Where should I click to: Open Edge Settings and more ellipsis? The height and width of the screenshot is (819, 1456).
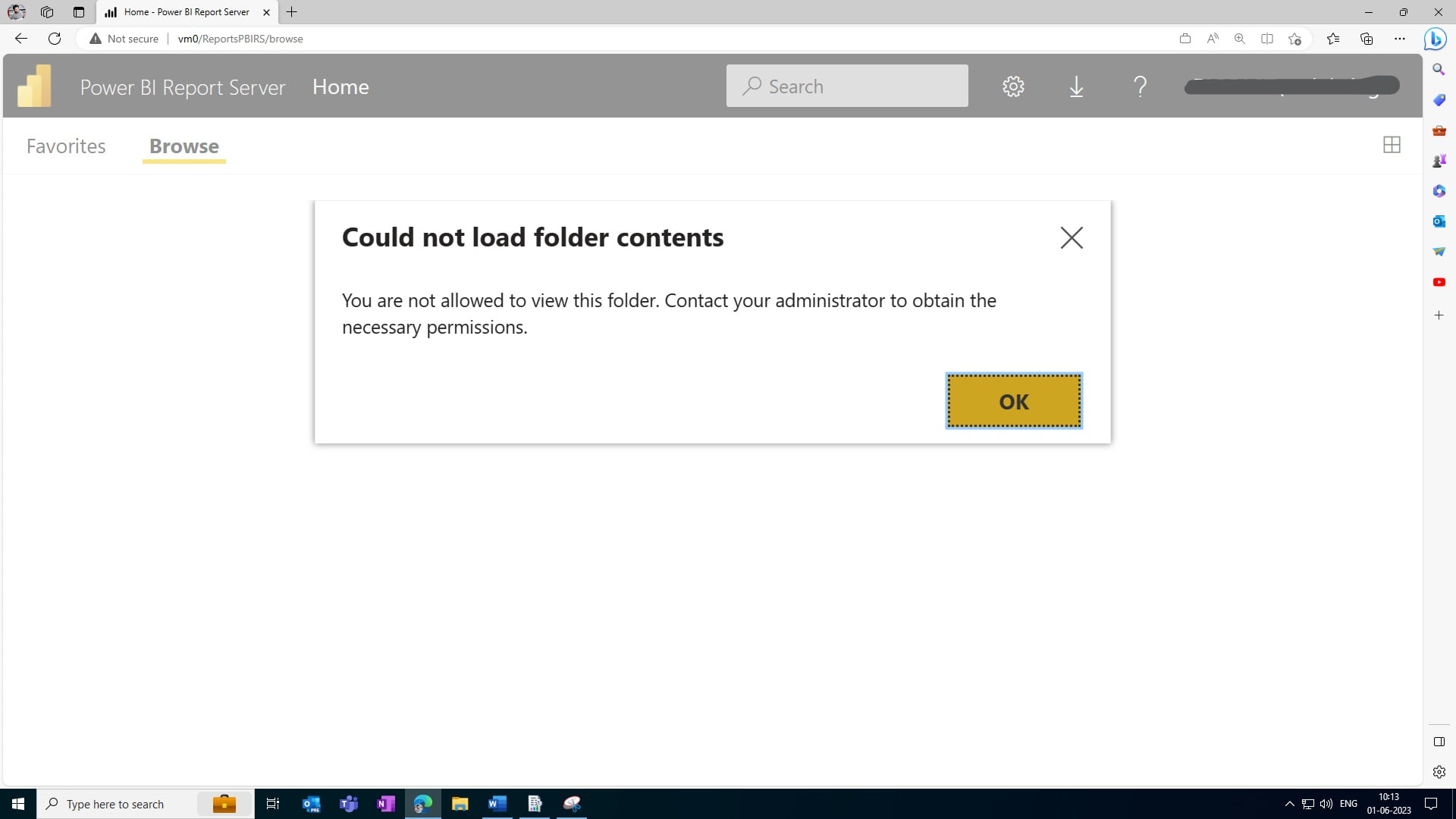[1400, 39]
